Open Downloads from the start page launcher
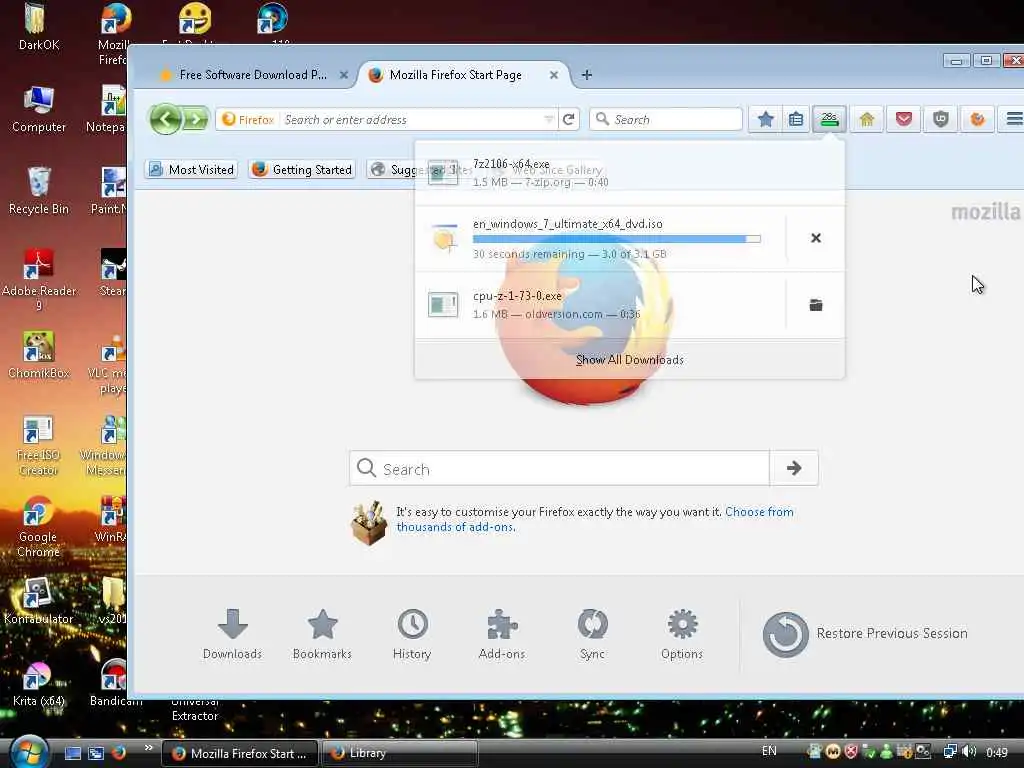This screenshot has width=1024, height=768. pyautogui.click(x=232, y=635)
